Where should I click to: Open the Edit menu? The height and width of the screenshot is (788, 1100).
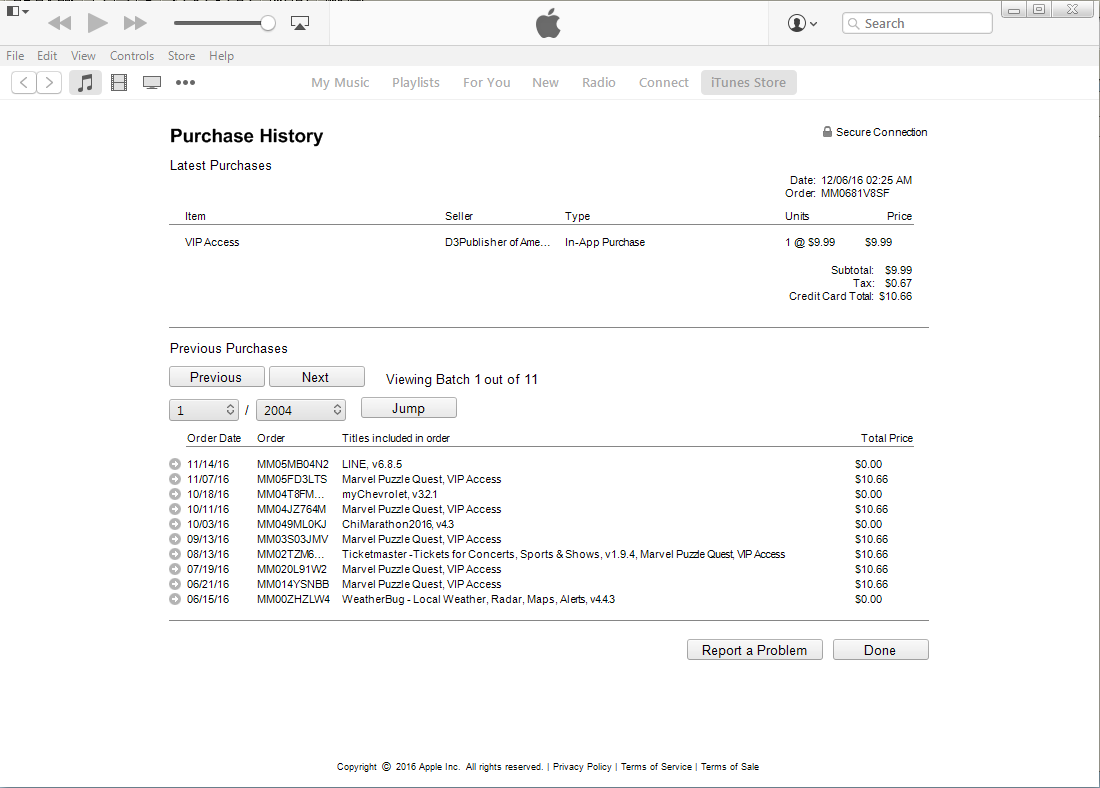[x=47, y=56]
